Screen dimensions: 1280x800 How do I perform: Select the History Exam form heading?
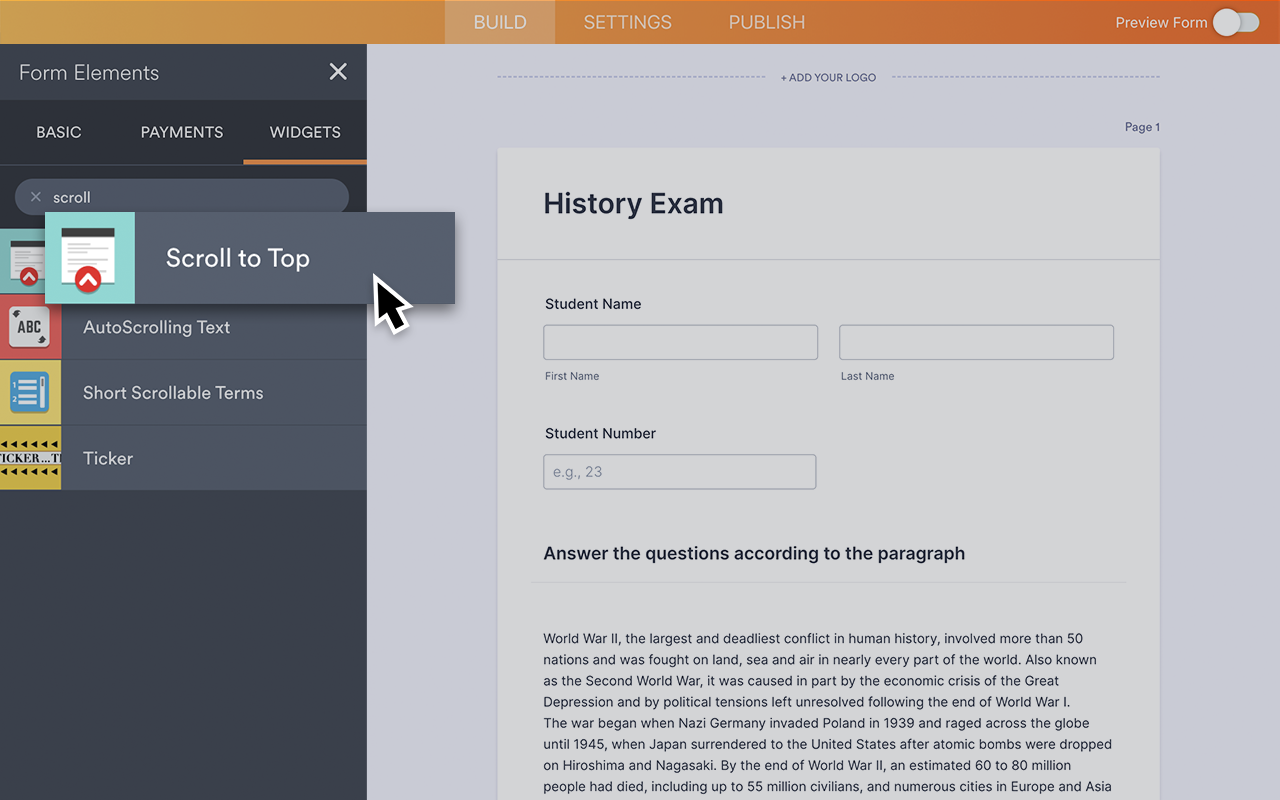point(633,204)
